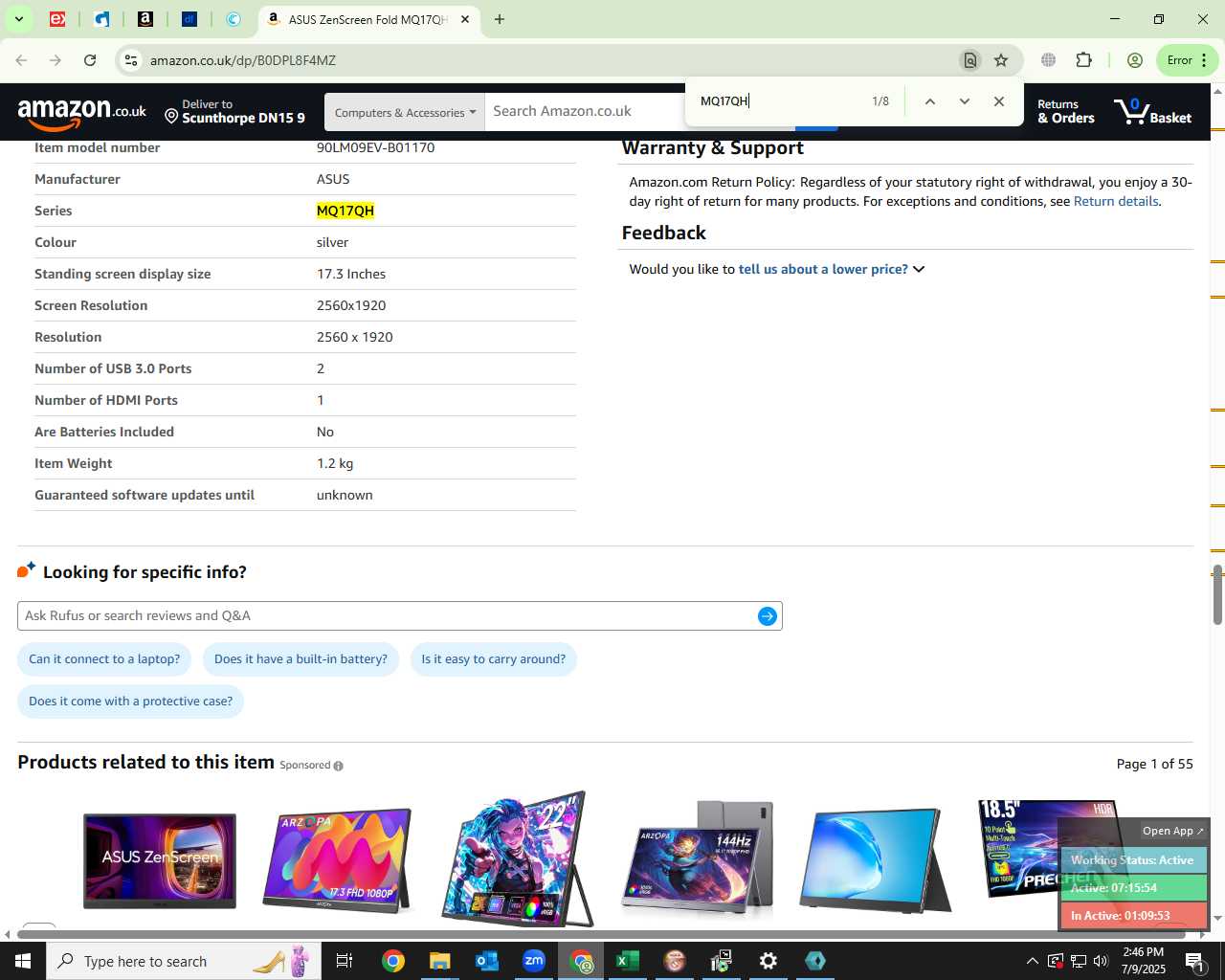This screenshot has height=980, width=1225.
Task: Click the Amazon.co.uk logo
Action: pos(82,113)
